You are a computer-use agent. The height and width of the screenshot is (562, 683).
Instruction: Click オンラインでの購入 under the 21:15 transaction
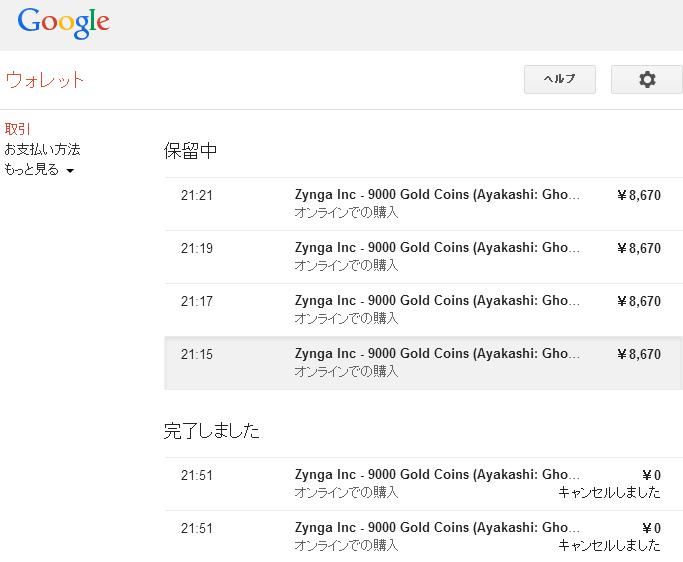(346, 372)
